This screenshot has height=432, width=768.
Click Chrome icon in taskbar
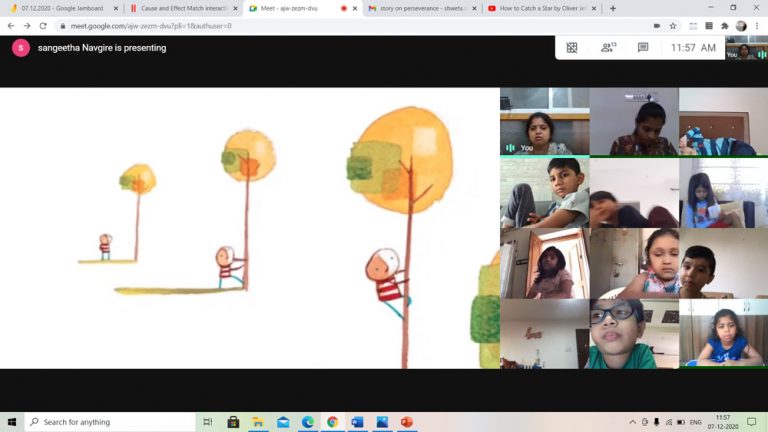point(332,422)
